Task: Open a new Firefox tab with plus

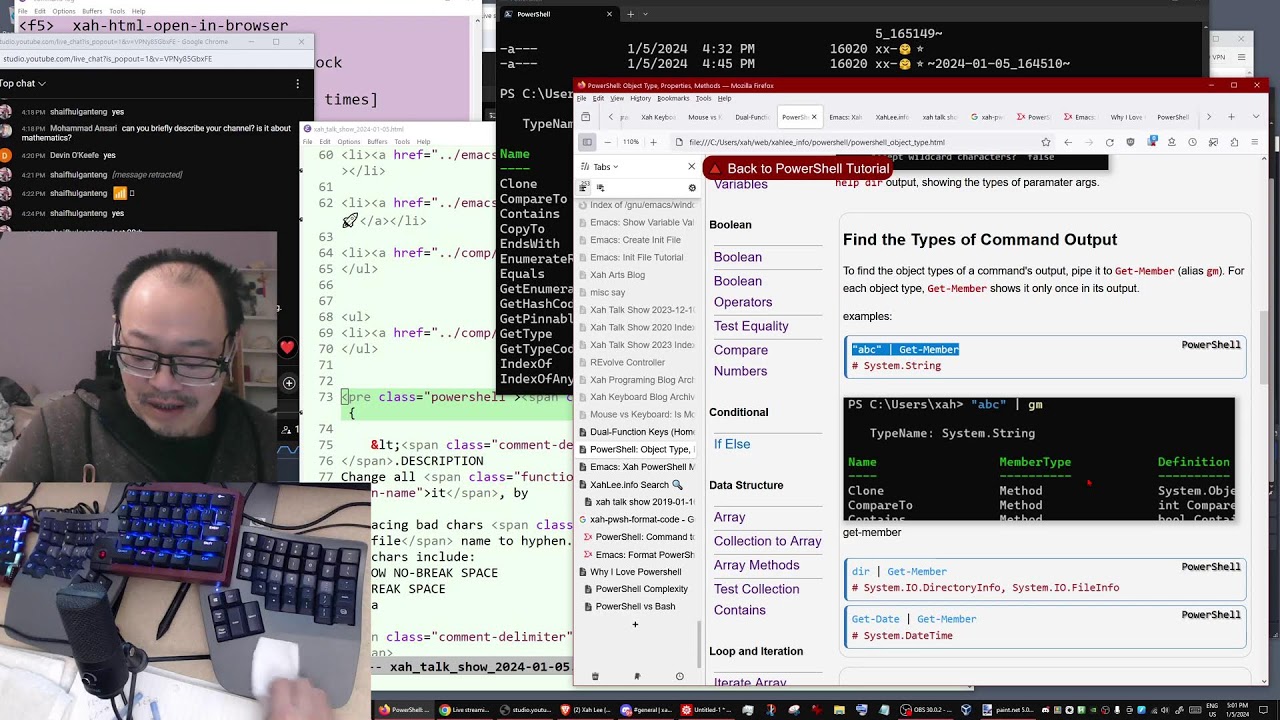Action: coord(1231,117)
